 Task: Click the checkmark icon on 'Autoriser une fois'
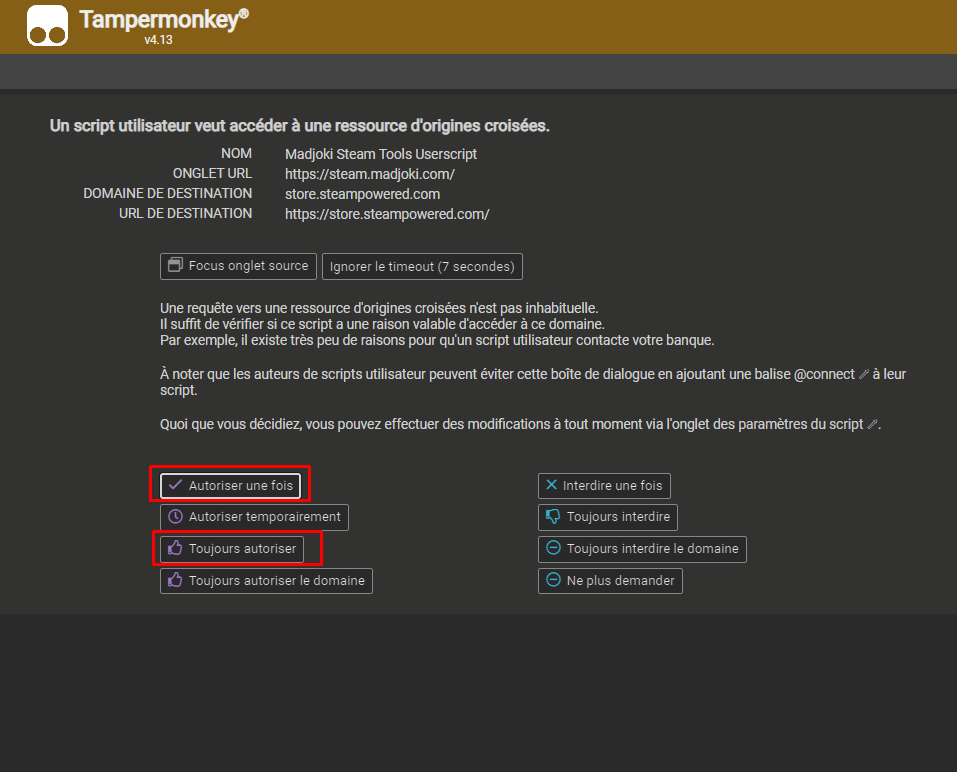175,485
